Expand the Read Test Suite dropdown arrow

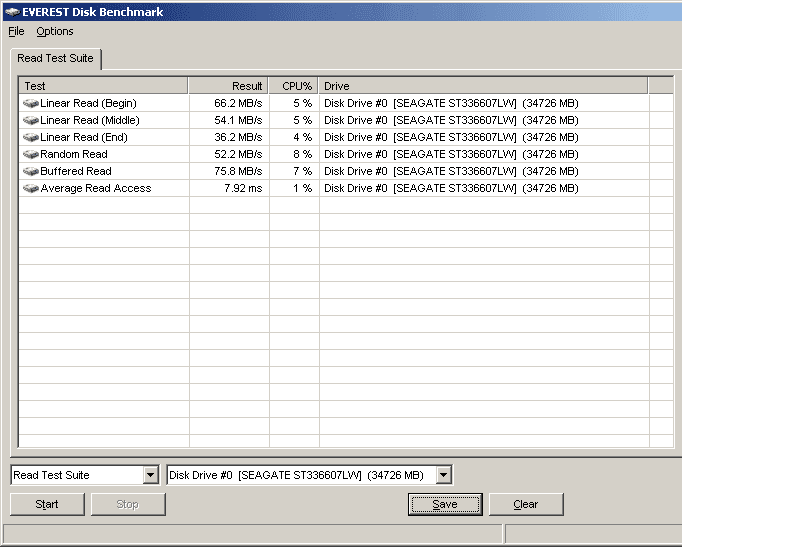[150, 475]
